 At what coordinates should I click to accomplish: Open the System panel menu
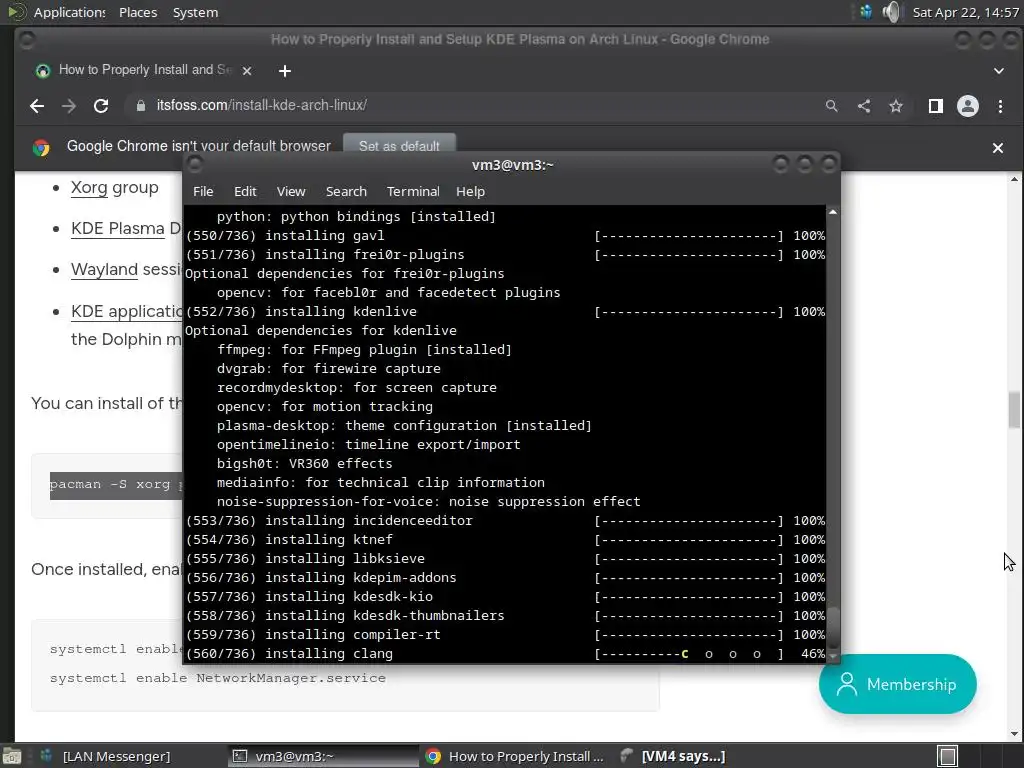click(x=195, y=12)
